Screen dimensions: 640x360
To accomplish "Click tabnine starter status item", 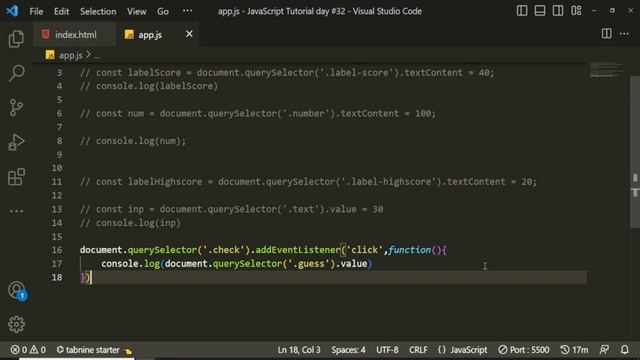I will (x=94, y=350).
